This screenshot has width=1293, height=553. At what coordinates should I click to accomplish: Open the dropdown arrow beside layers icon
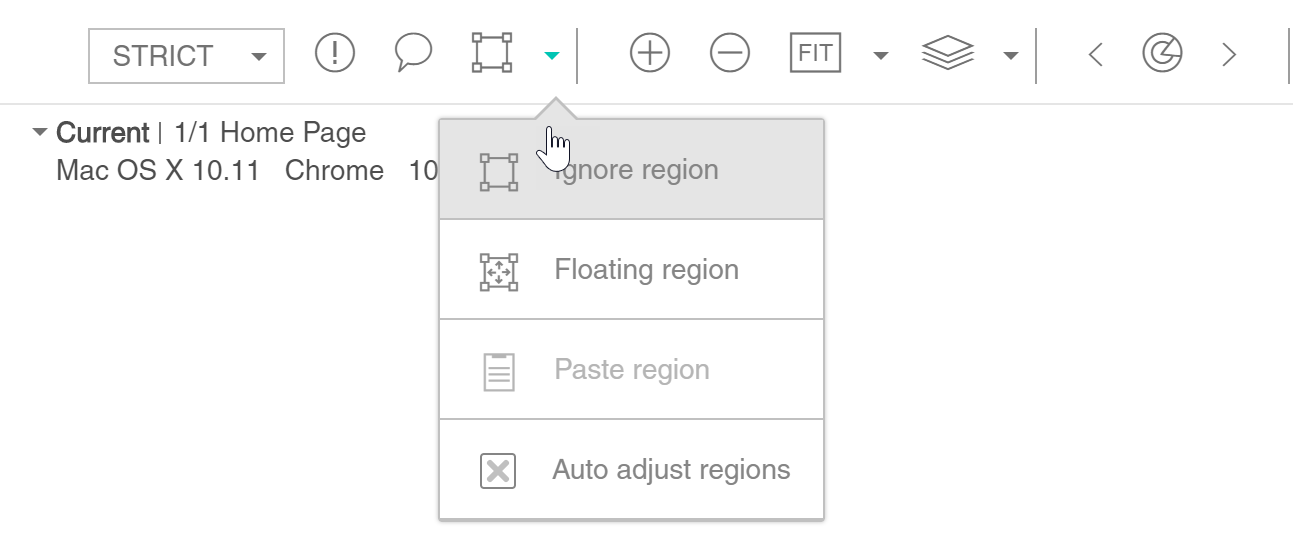[1011, 56]
